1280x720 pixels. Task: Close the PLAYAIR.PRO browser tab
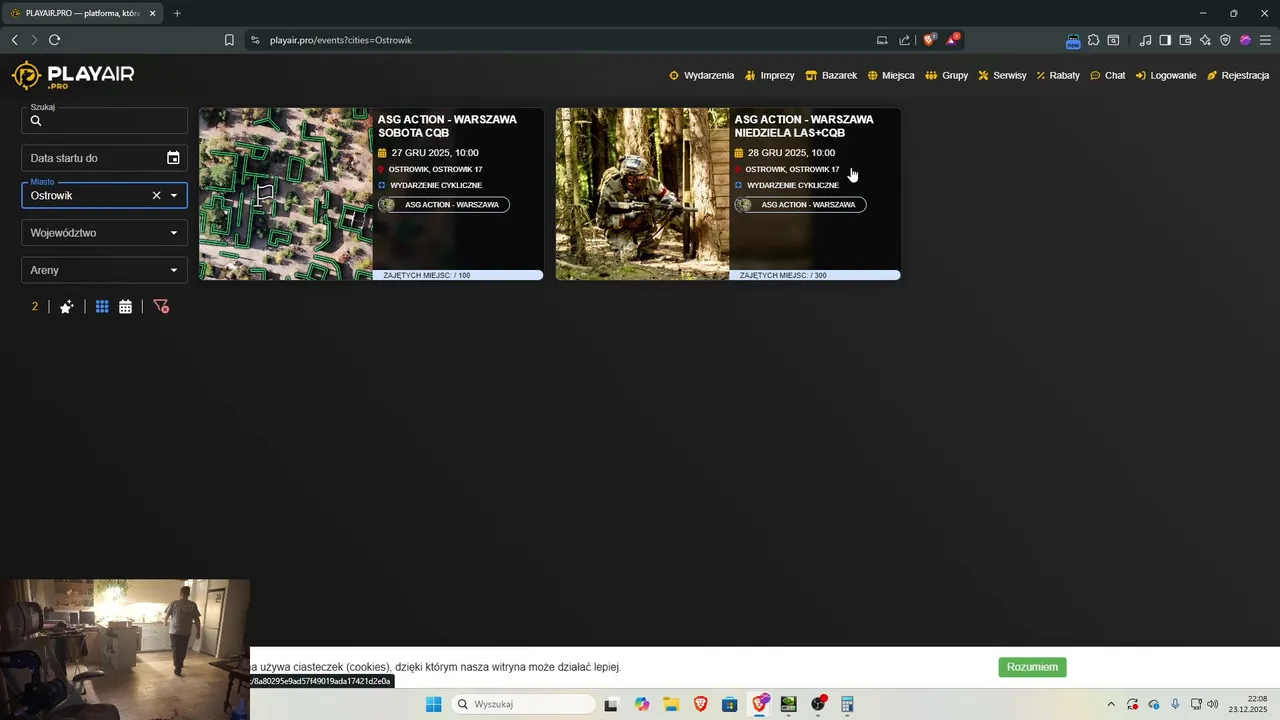(152, 13)
